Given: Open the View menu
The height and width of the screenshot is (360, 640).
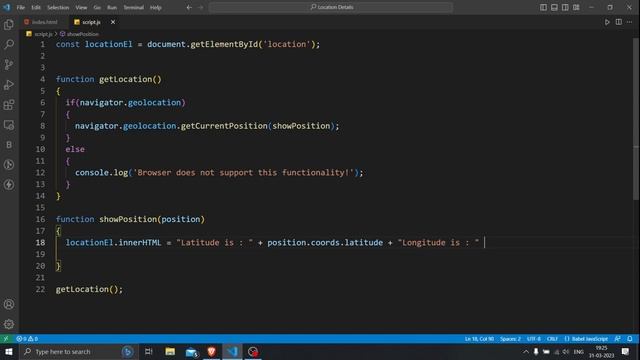Looking at the screenshot, I should [x=81, y=7].
